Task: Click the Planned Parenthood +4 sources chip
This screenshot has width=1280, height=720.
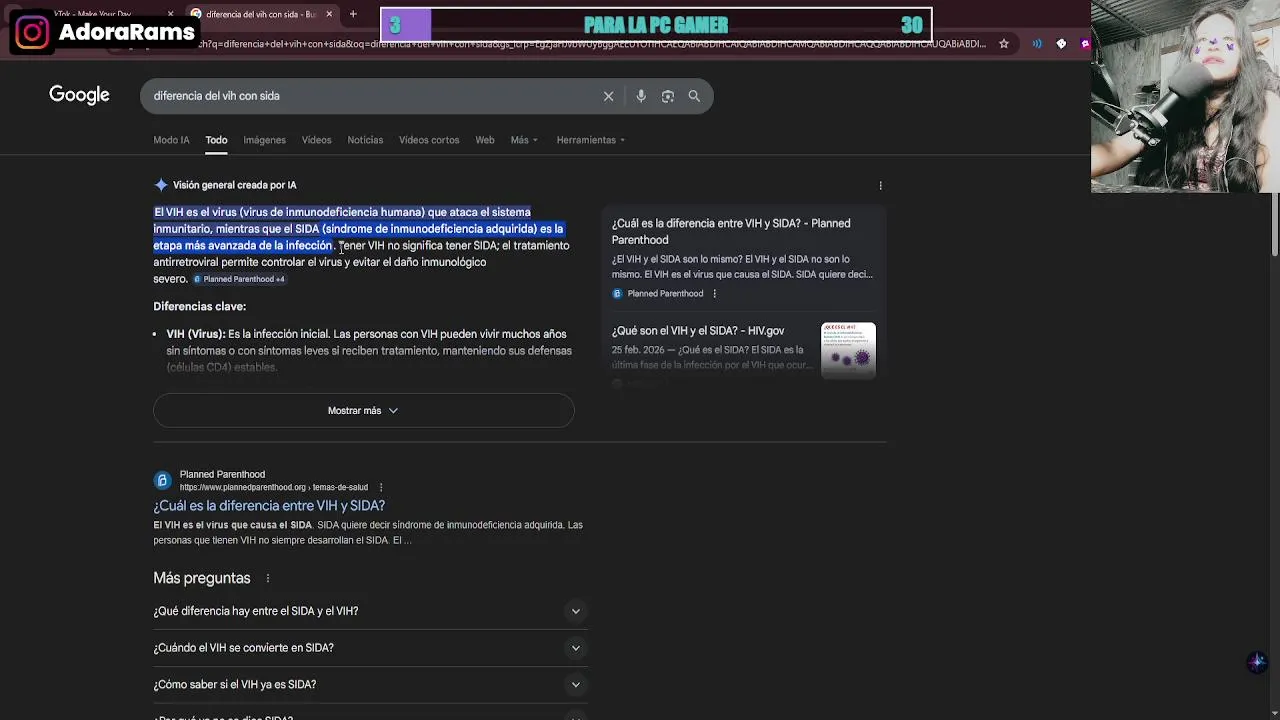Action: [x=239, y=279]
